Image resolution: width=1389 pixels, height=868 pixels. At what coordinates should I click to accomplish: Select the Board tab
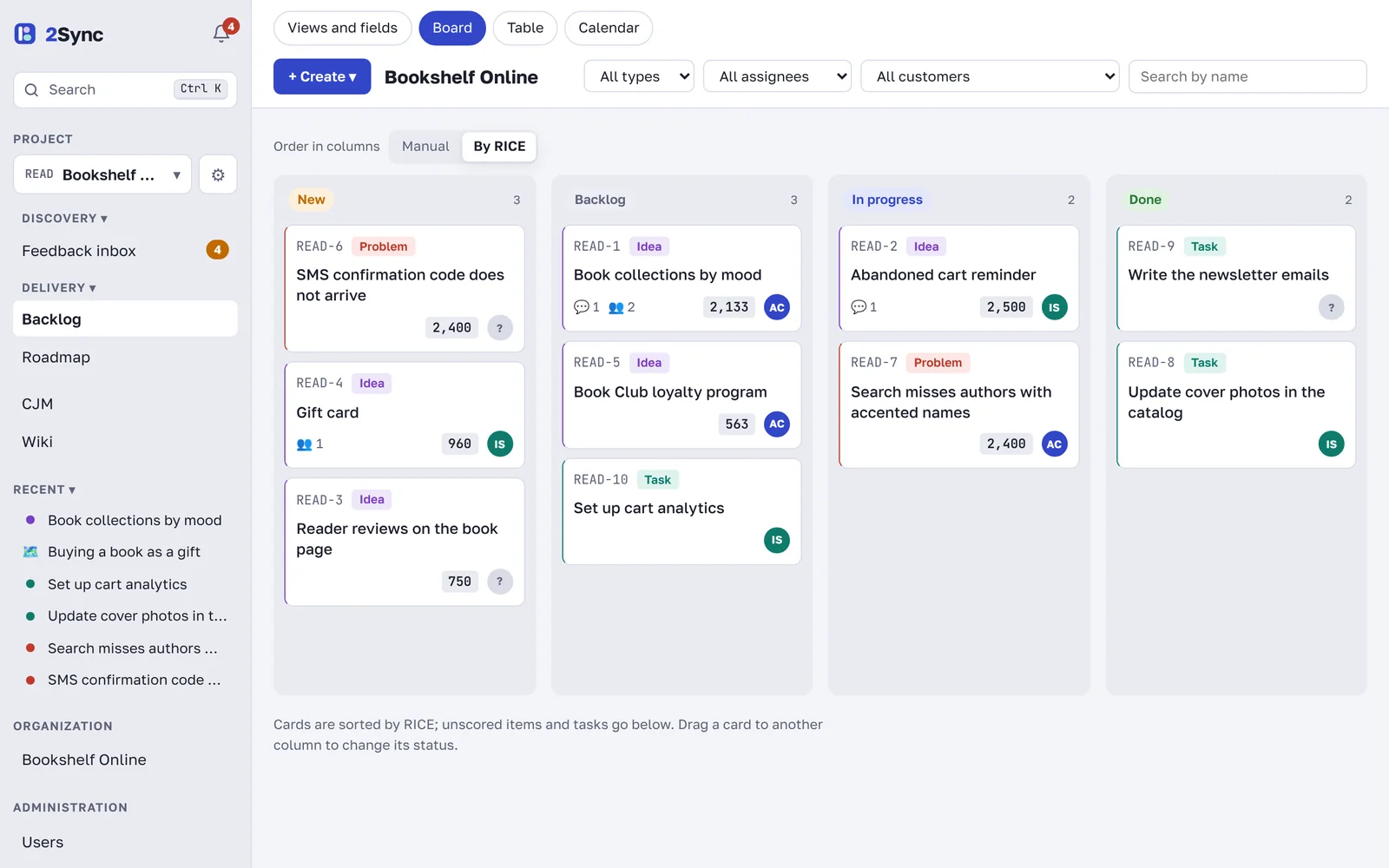[452, 28]
